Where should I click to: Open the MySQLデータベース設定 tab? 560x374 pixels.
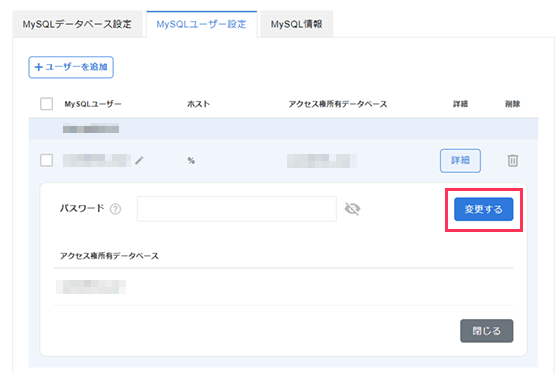[77, 24]
